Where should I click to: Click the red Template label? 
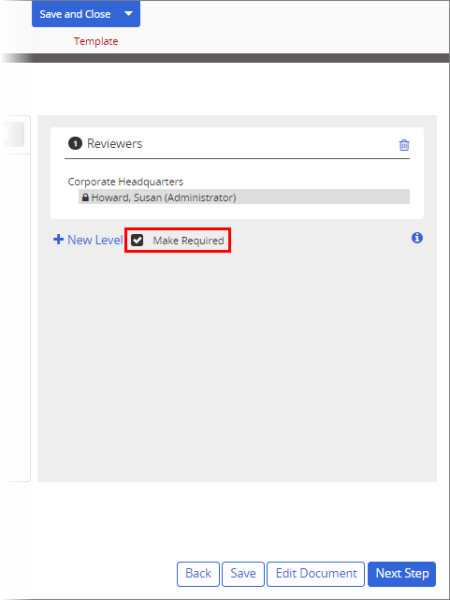pyautogui.click(x=96, y=41)
